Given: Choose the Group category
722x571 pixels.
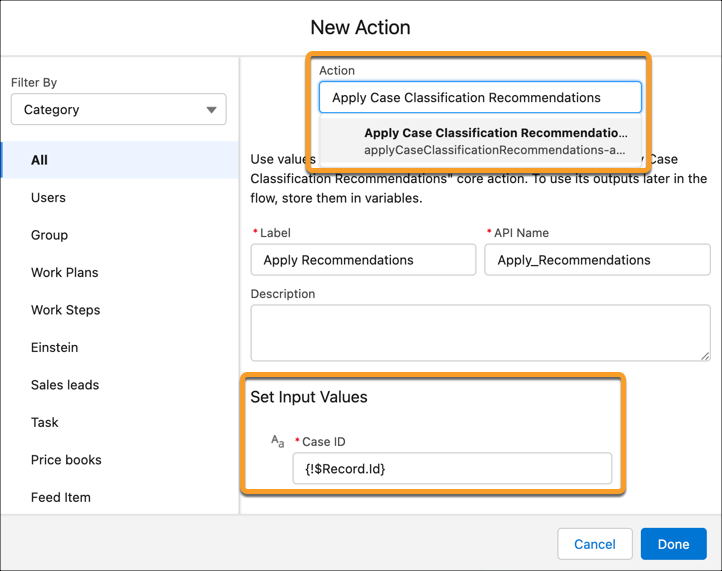Looking at the screenshot, I should click(49, 235).
